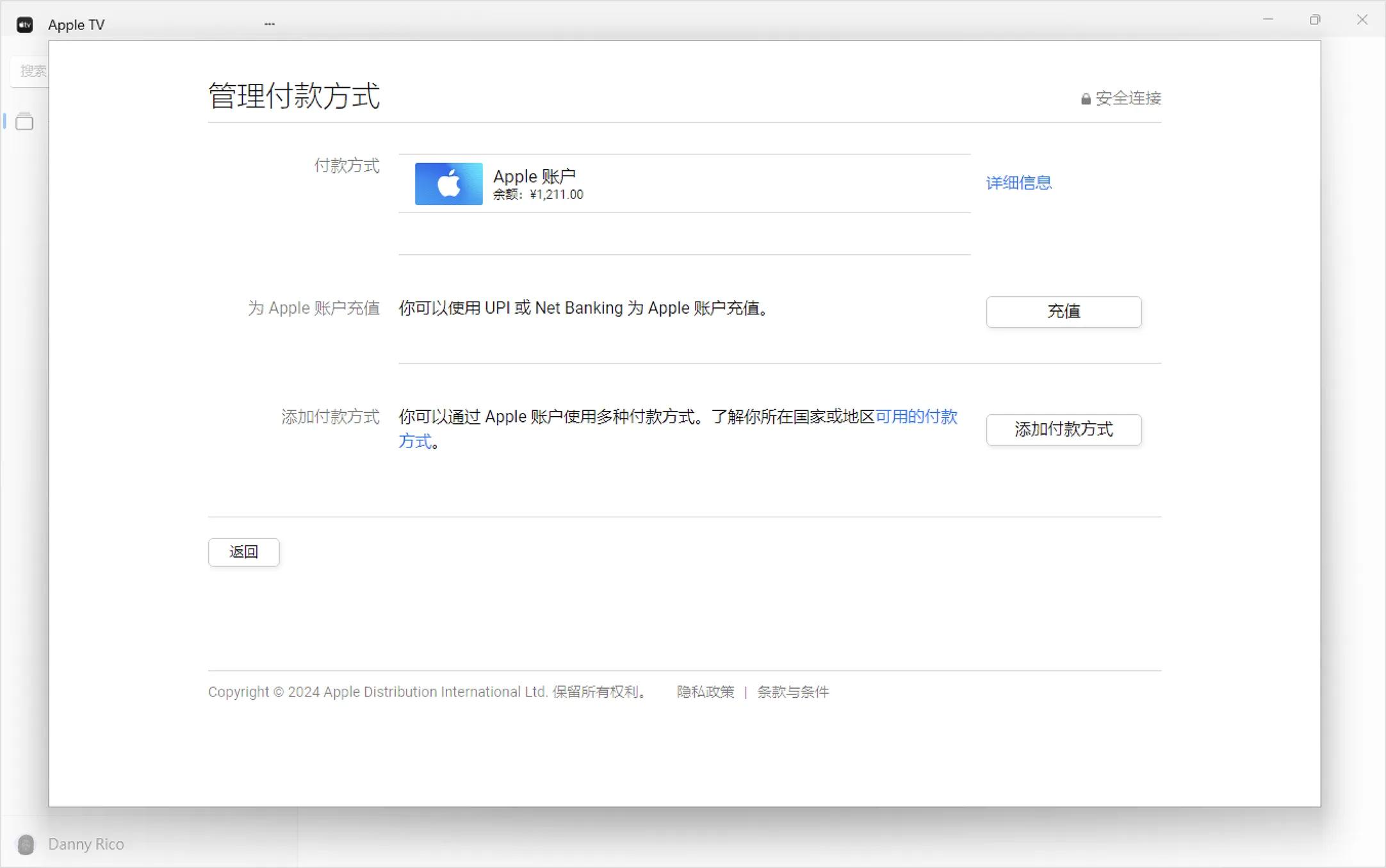Viewport: 1386px width, 868px height.
Task: Click the 隐私政策 privacy policy link
Action: [x=705, y=692]
